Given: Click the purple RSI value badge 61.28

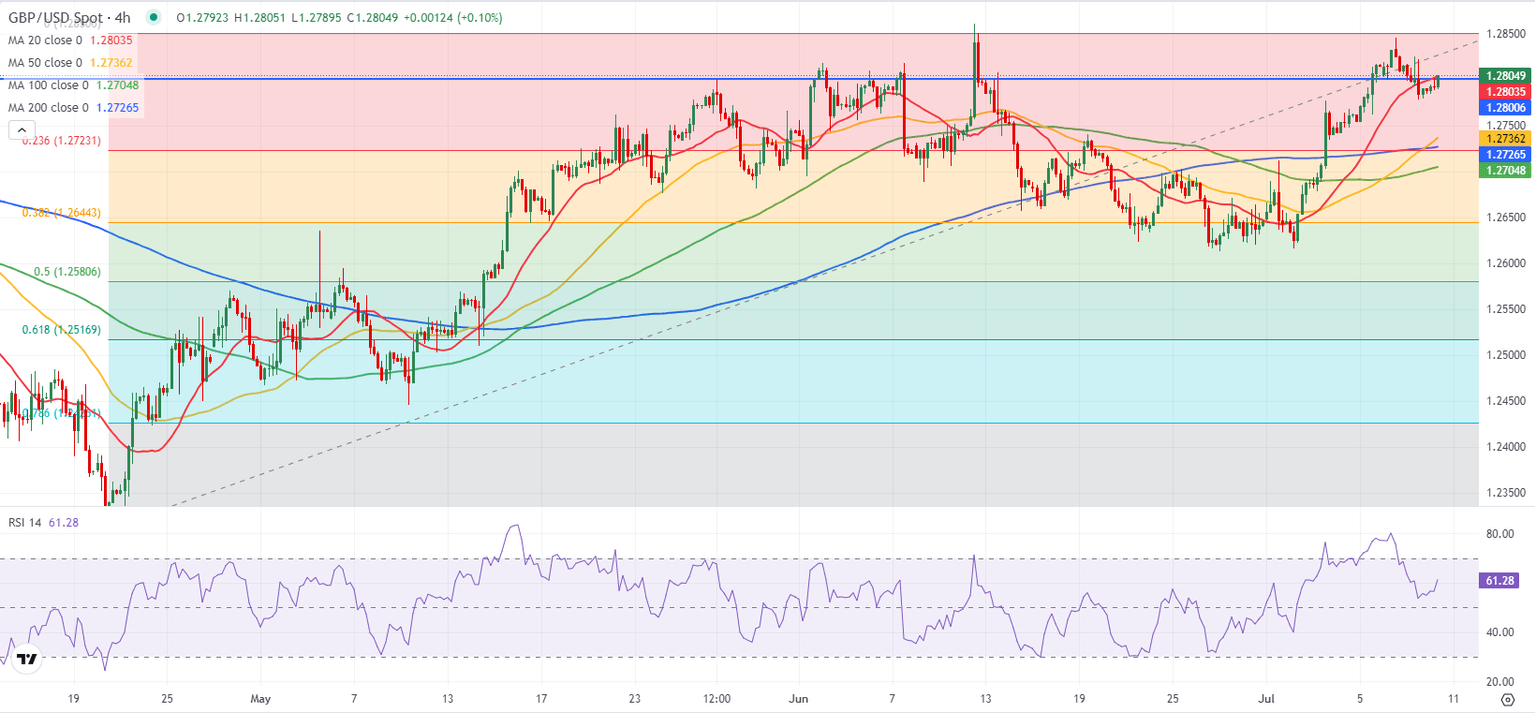Looking at the screenshot, I should tap(1500, 580).
